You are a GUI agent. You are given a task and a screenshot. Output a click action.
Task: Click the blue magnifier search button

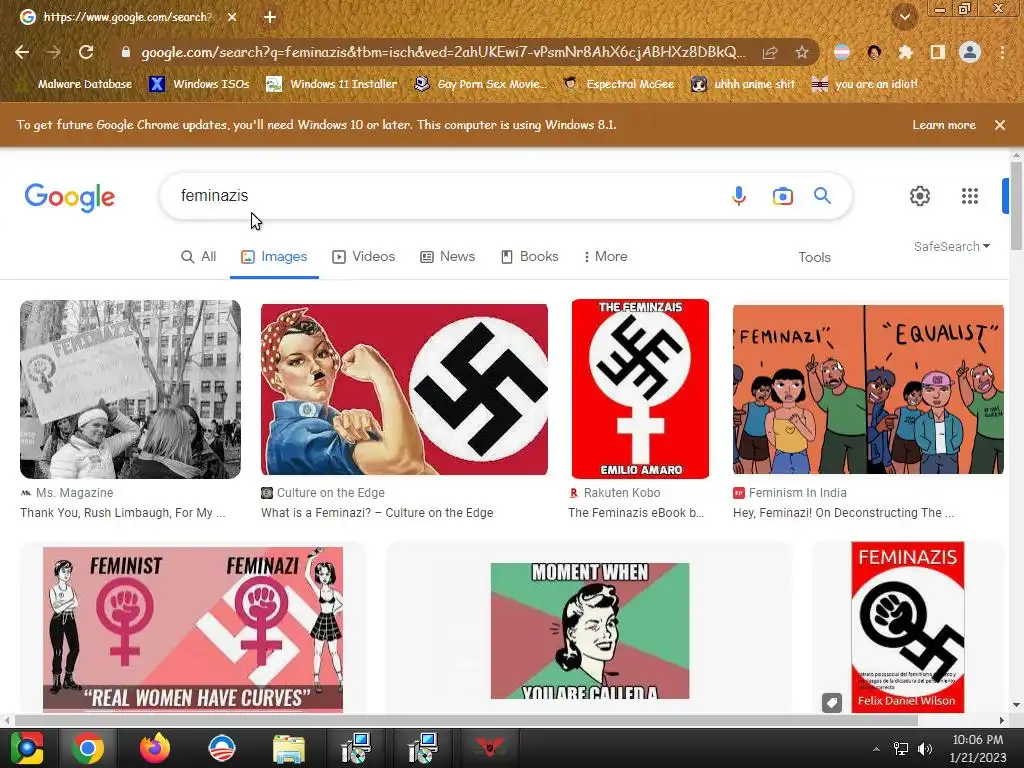click(822, 195)
